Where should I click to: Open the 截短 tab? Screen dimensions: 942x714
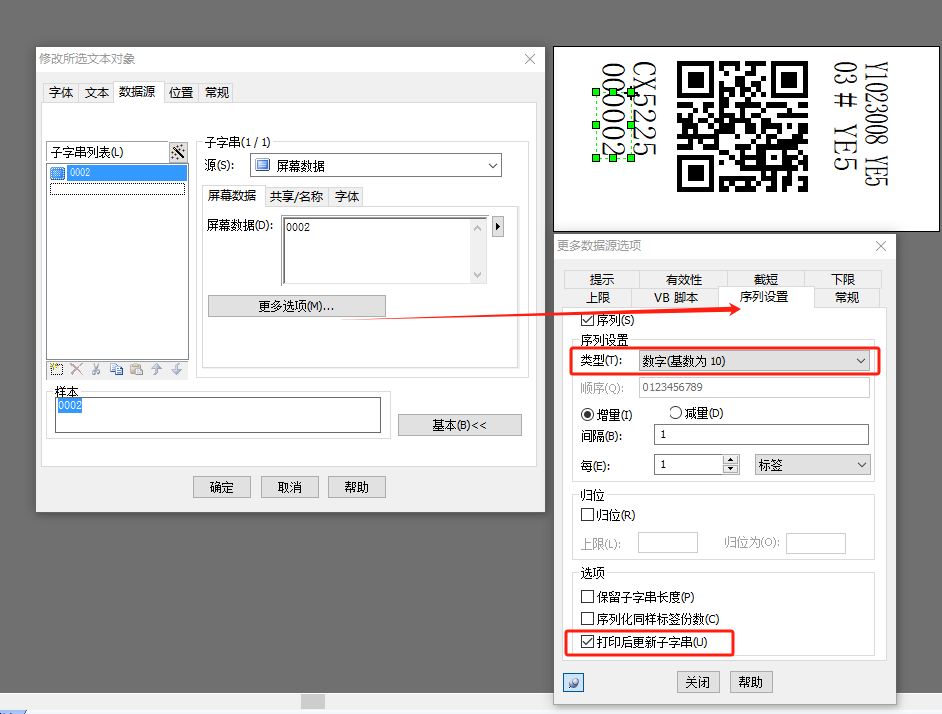[x=765, y=279]
